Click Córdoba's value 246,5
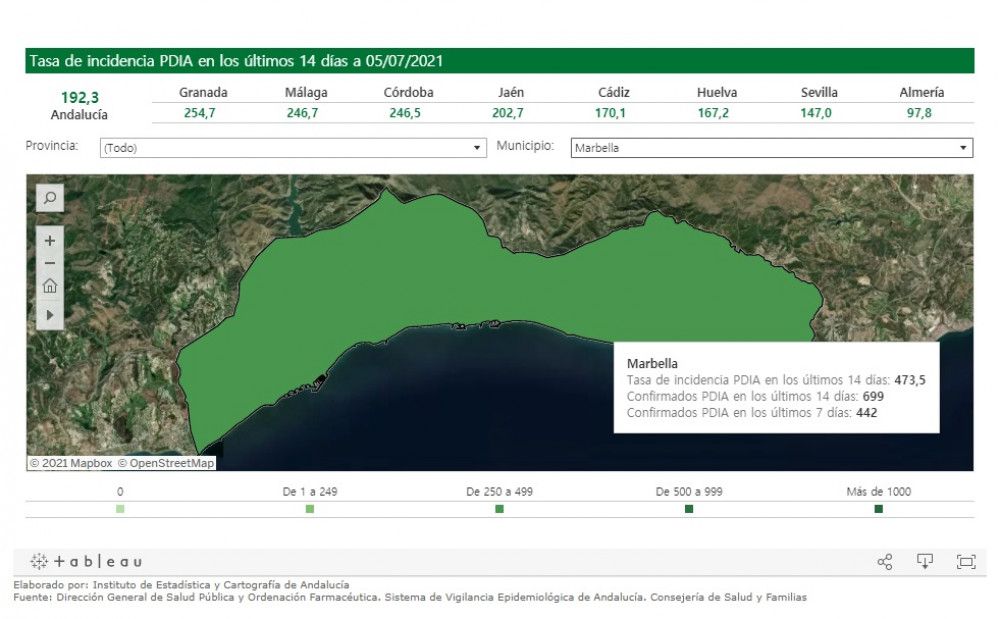Screen dimensions: 1000x619 [405, 113]
